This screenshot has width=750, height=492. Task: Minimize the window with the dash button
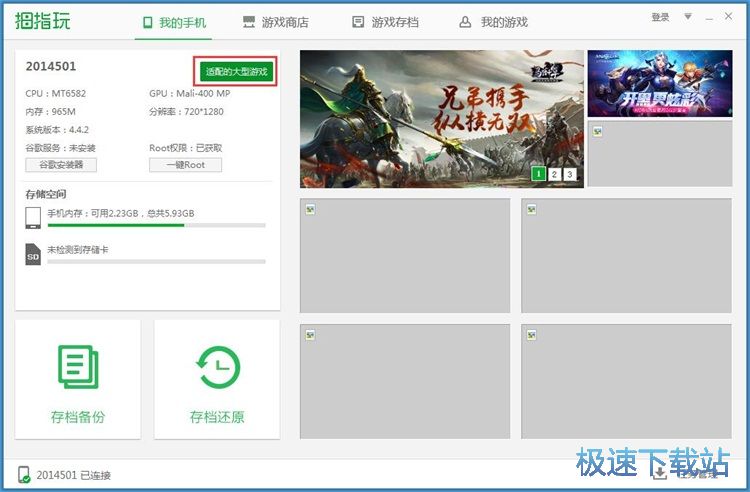[711, 17]
